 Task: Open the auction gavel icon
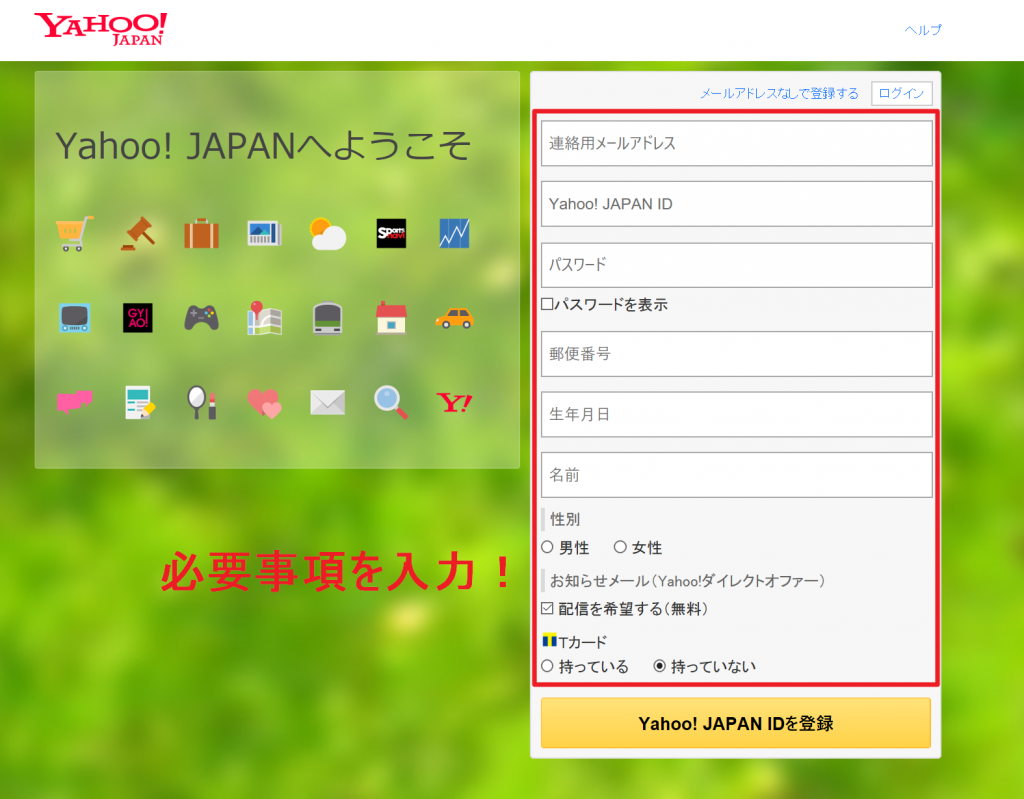138,233
